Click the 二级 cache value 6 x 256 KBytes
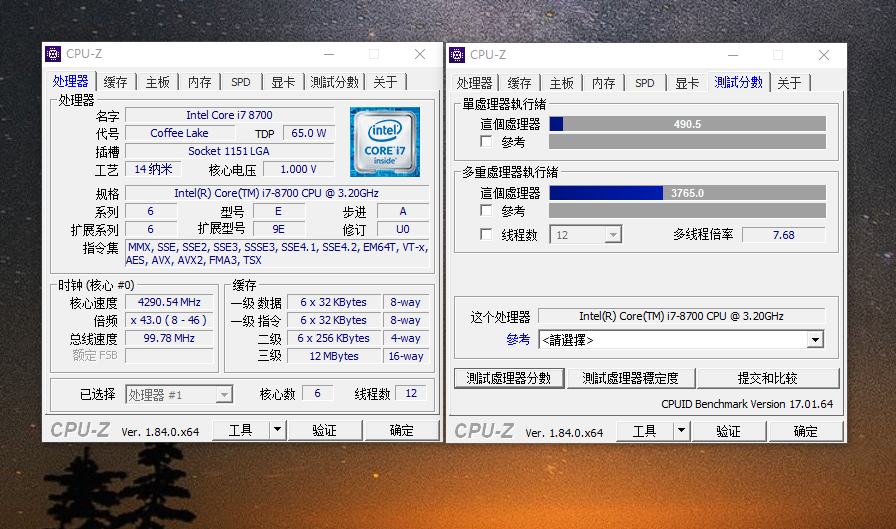This screenshot has width=896, height=529. 334,338
